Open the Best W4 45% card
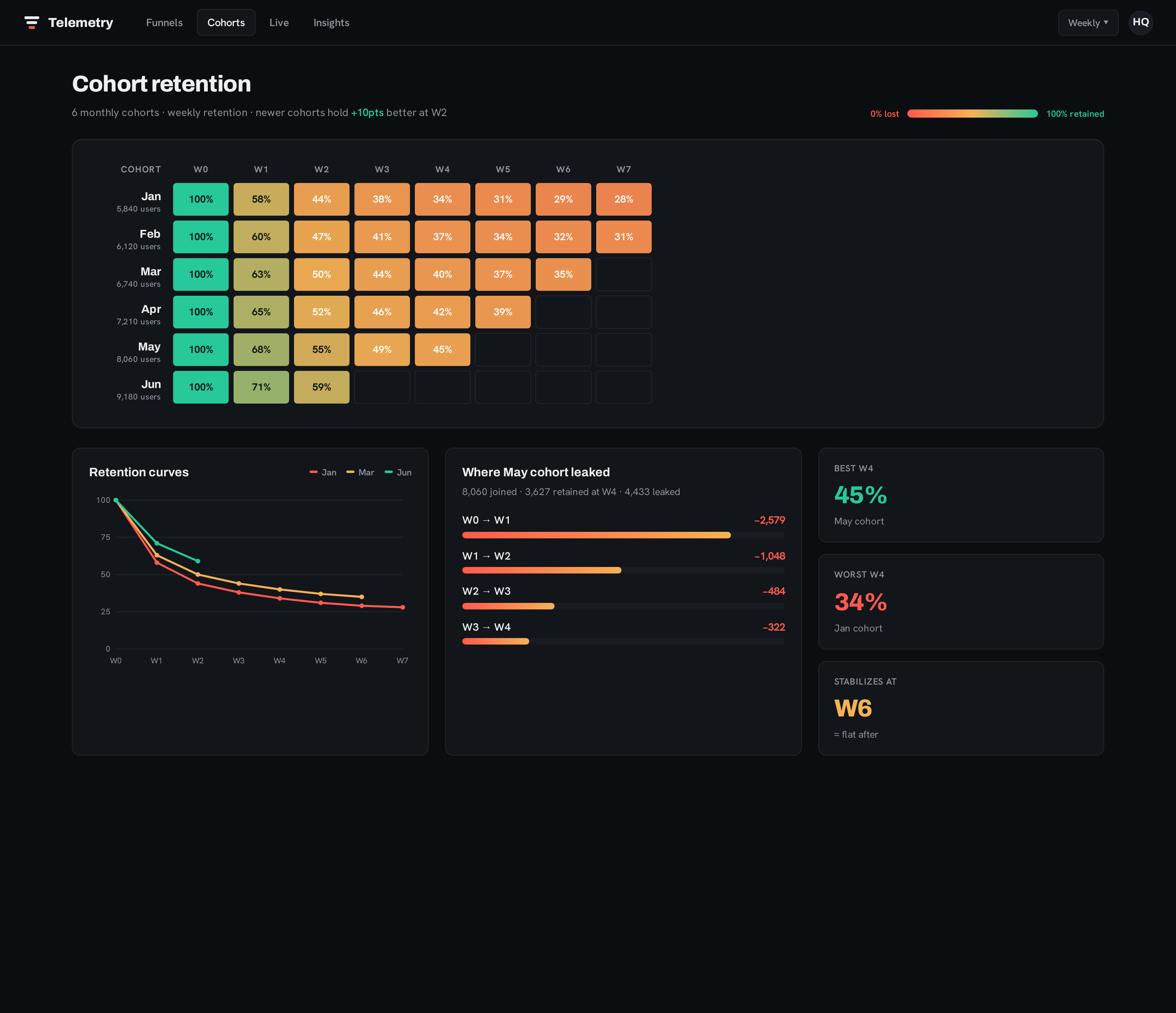The height and width of the screenshot is (1013, 1176). coord(960,495)
